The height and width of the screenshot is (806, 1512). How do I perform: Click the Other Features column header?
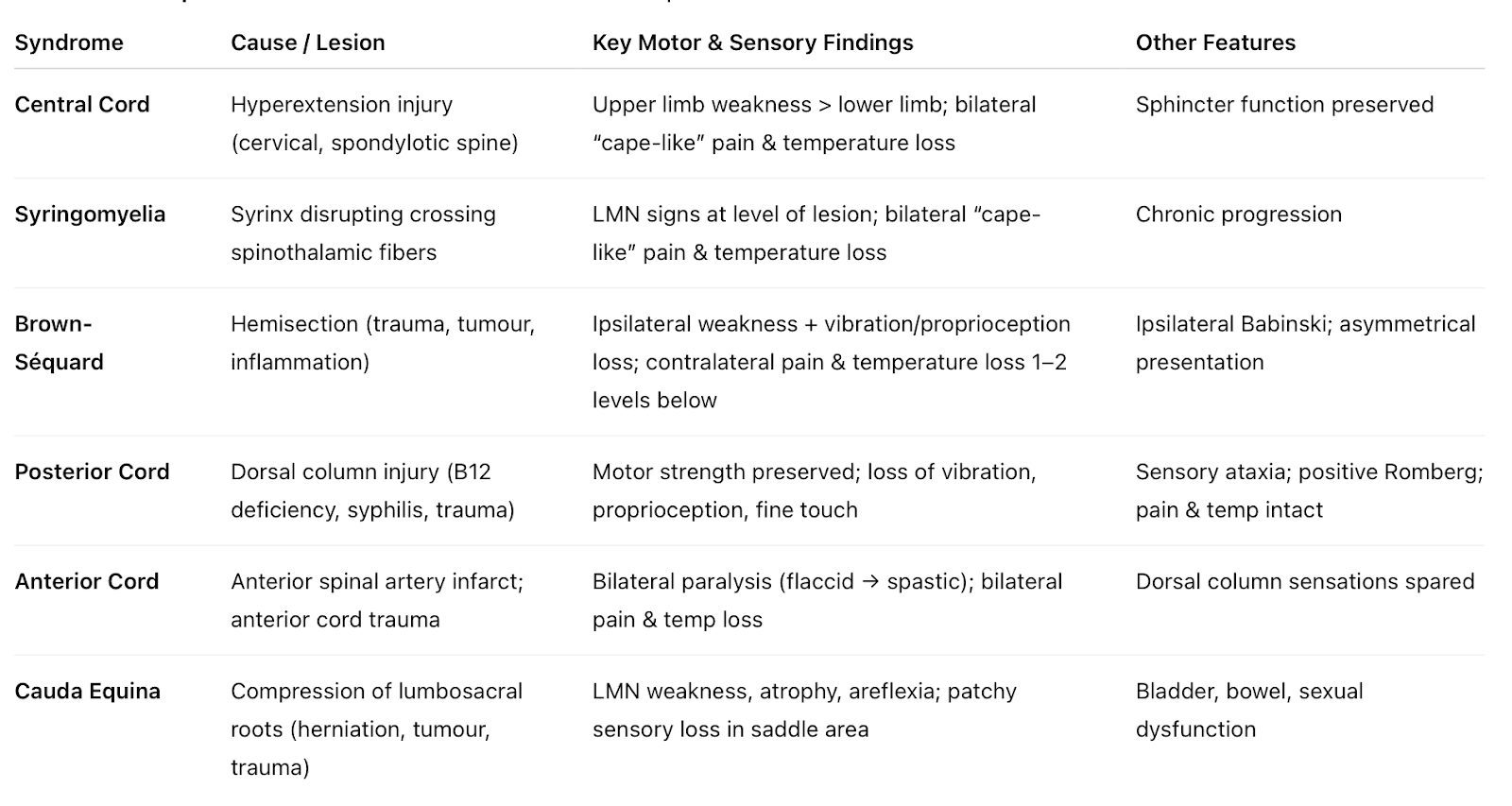pyautogui.click(x=1214, y=43)
